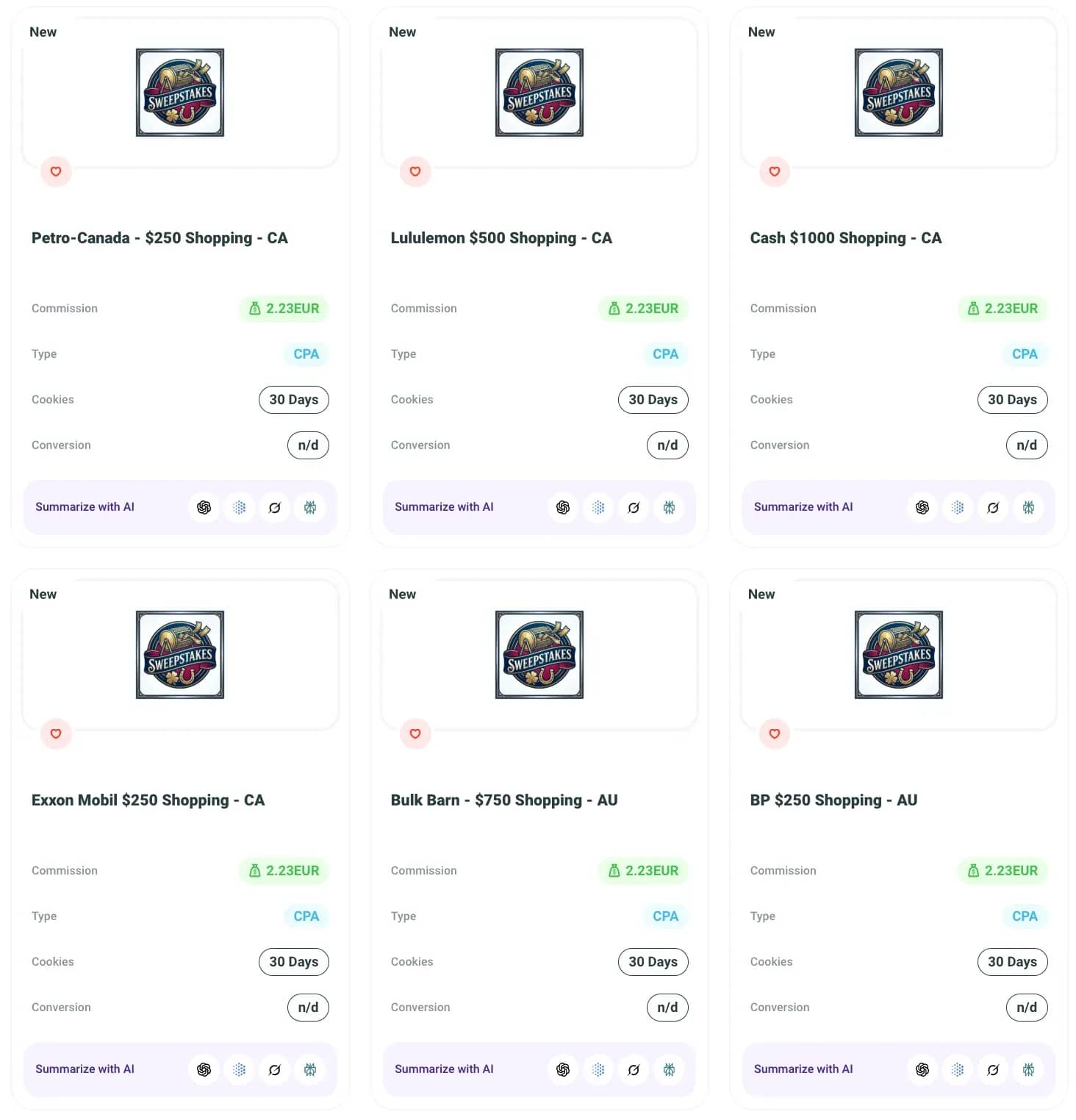Click Sweepstakes thumbnail on BP $250 card
1076x1120 pixels.
click(899, 655)
